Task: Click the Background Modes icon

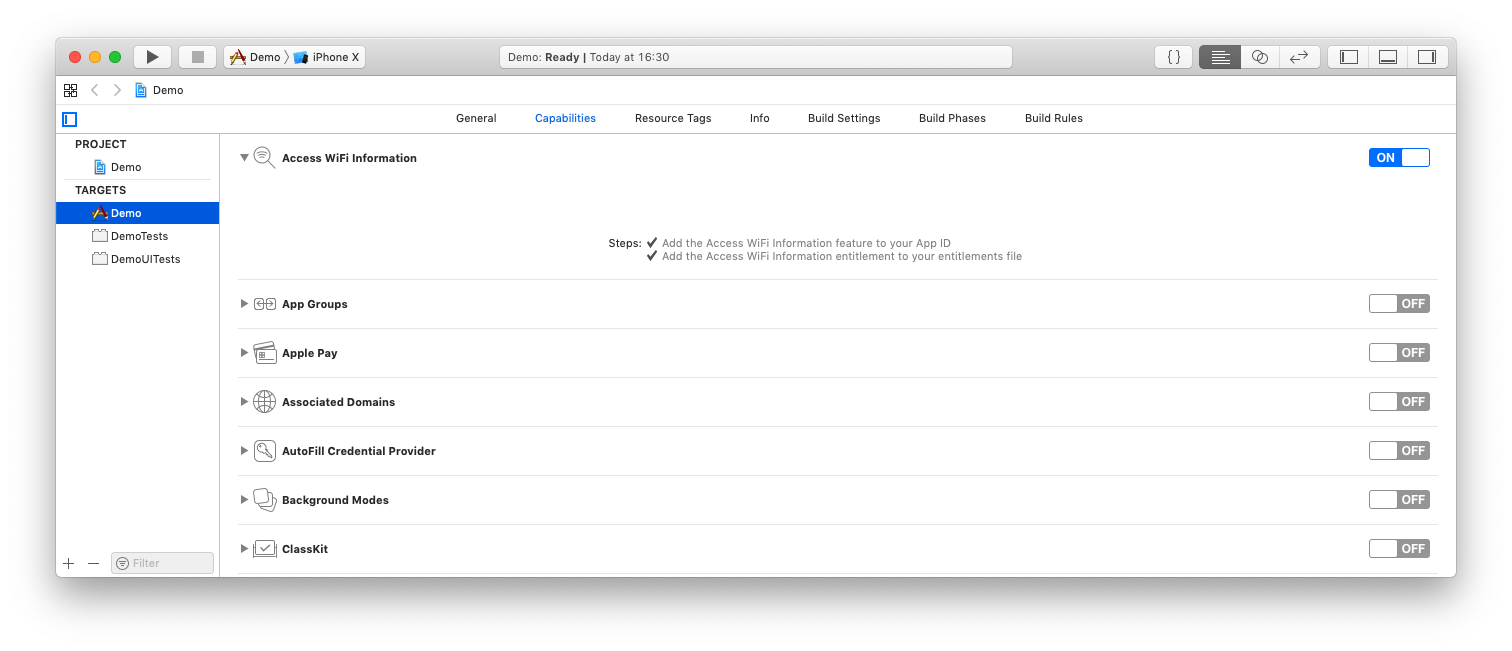Action: pyautogui.click(x=264, y=500)
